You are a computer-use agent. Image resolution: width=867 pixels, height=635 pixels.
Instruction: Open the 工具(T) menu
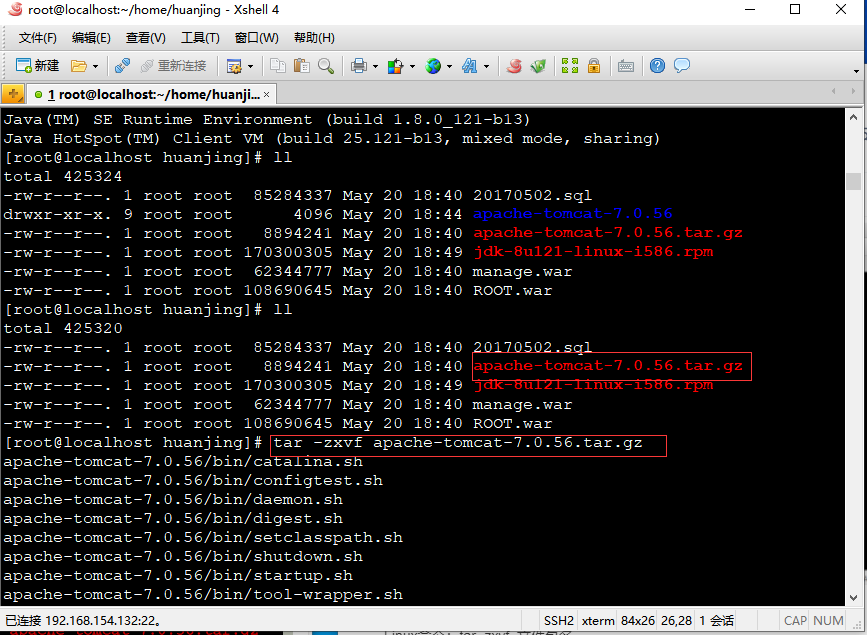coord(200,38)
